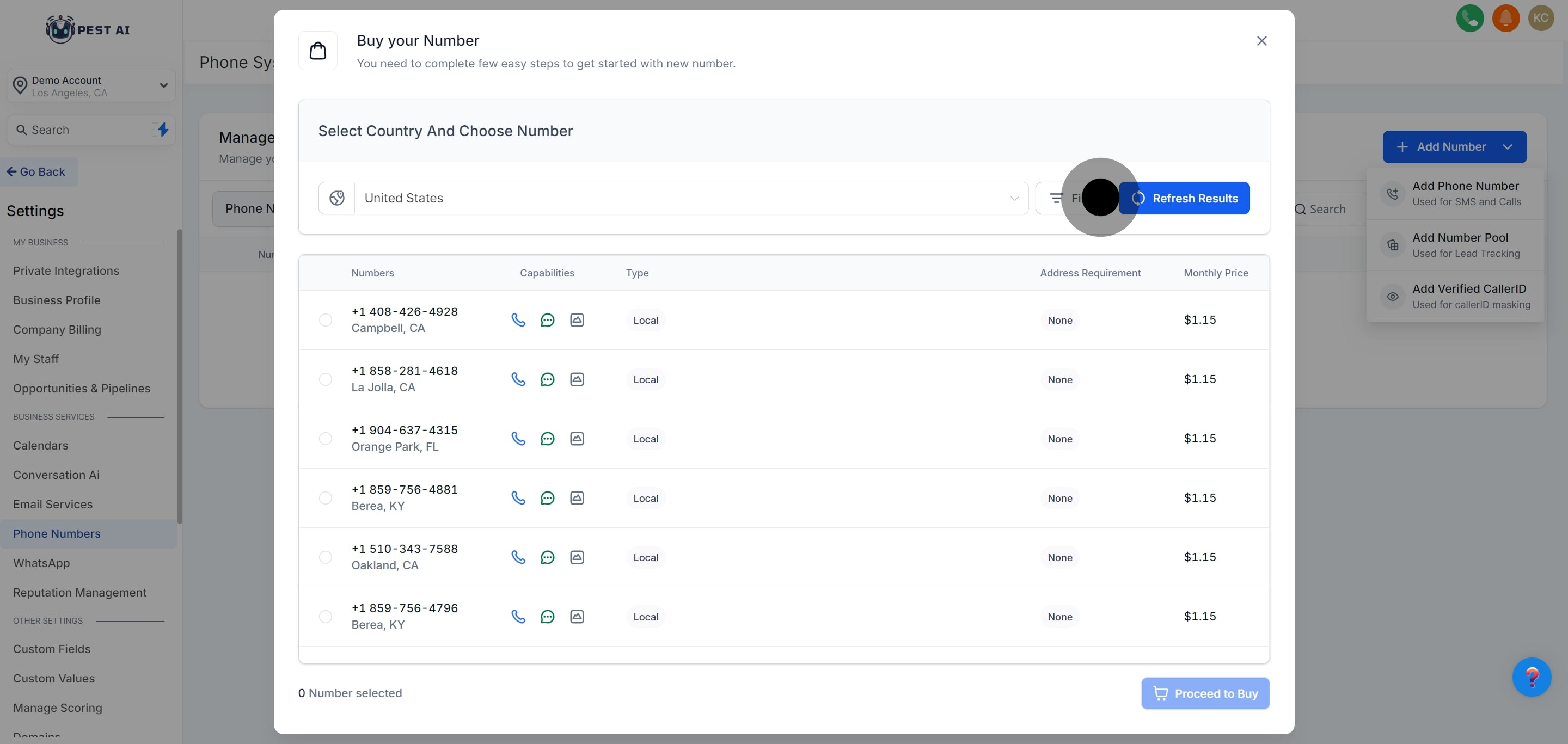Click the green phone dialer icon
The height and width of the screenshot is (744, 1568).
[x=1469, y=17]
